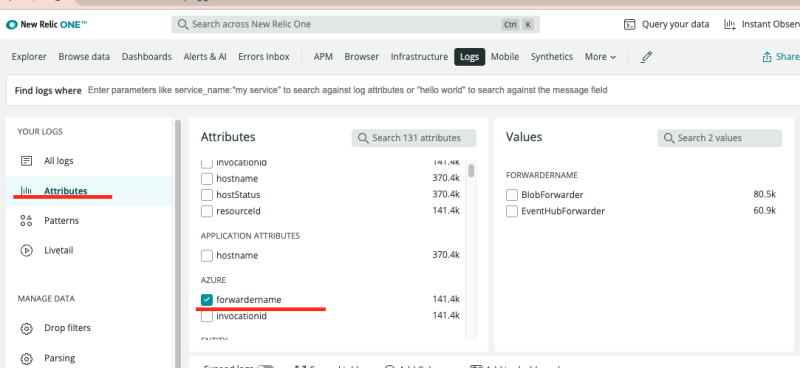Go to Infrastructure
The width and height of the screenshot is (800, 368).
419,57
